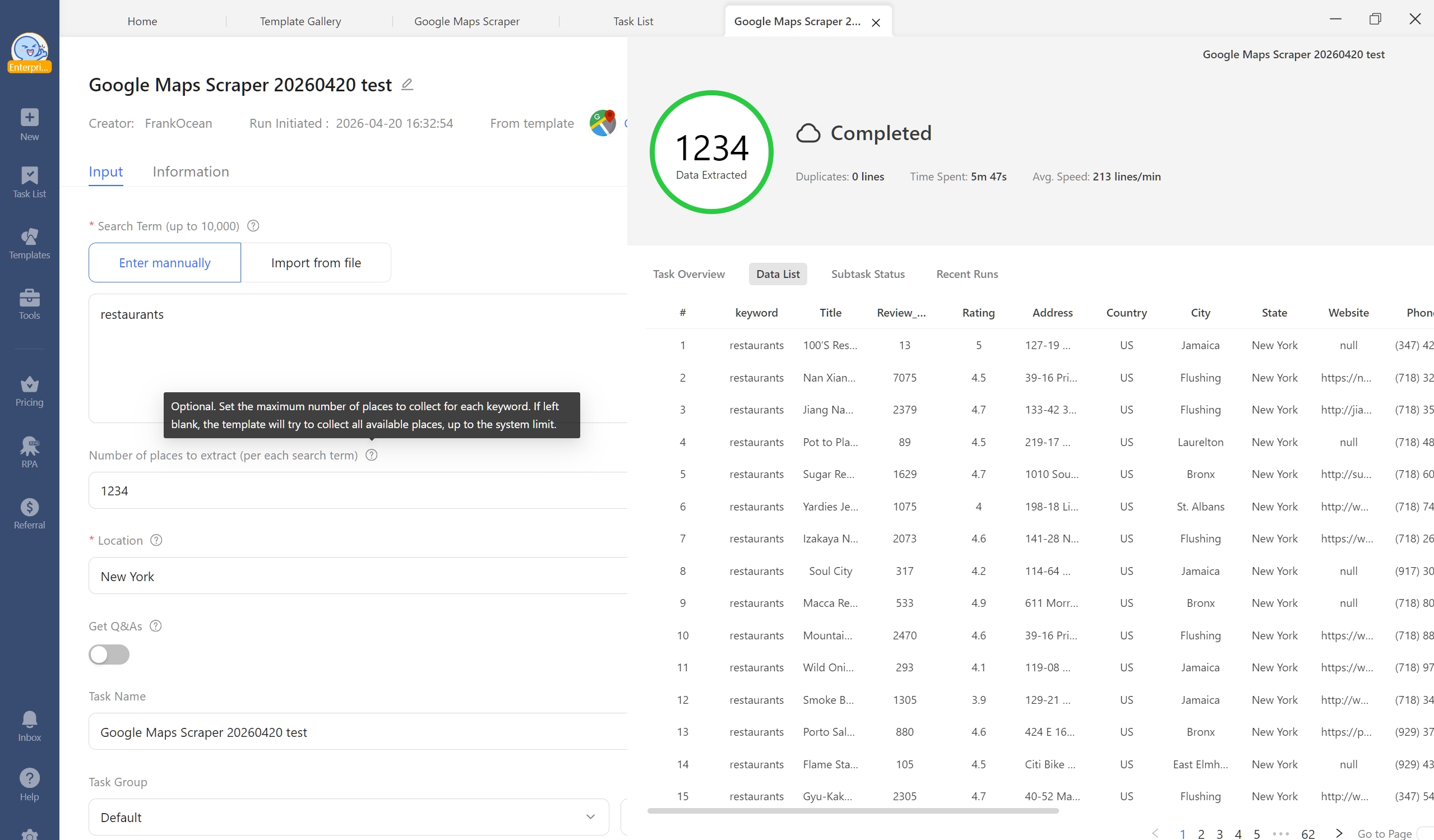1434x840 pixels.
Task: Click help icon next to Number of places
Action: pos(372,455)
